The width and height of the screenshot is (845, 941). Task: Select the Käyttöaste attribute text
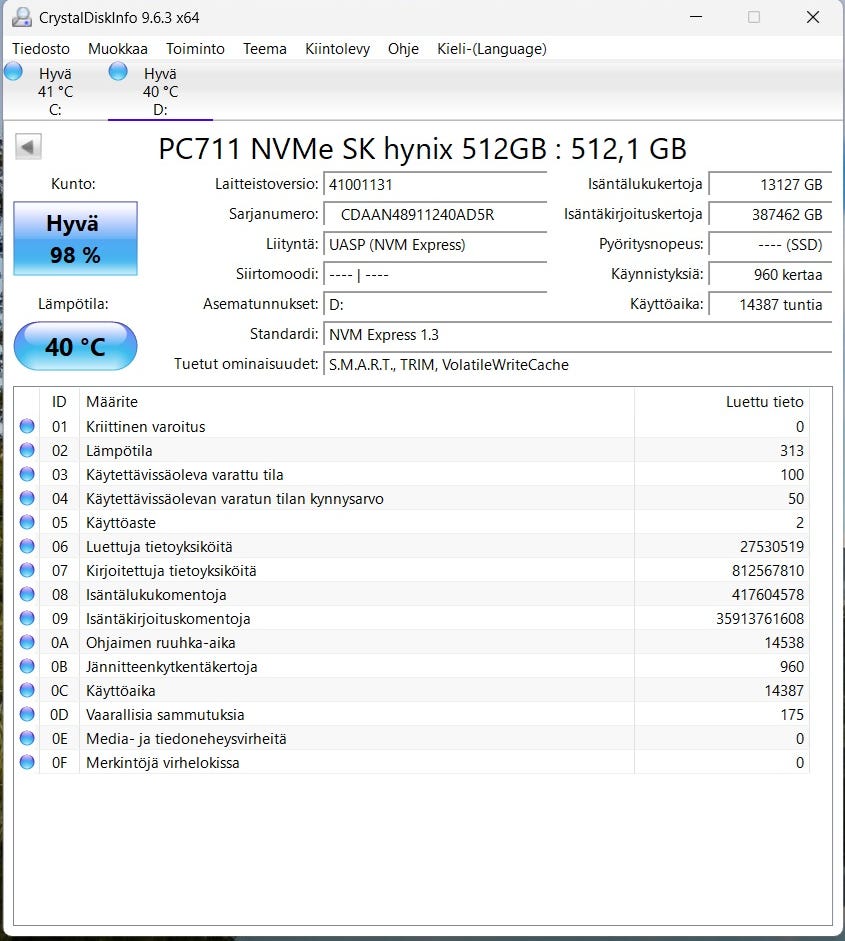click(x=121, y=523)
